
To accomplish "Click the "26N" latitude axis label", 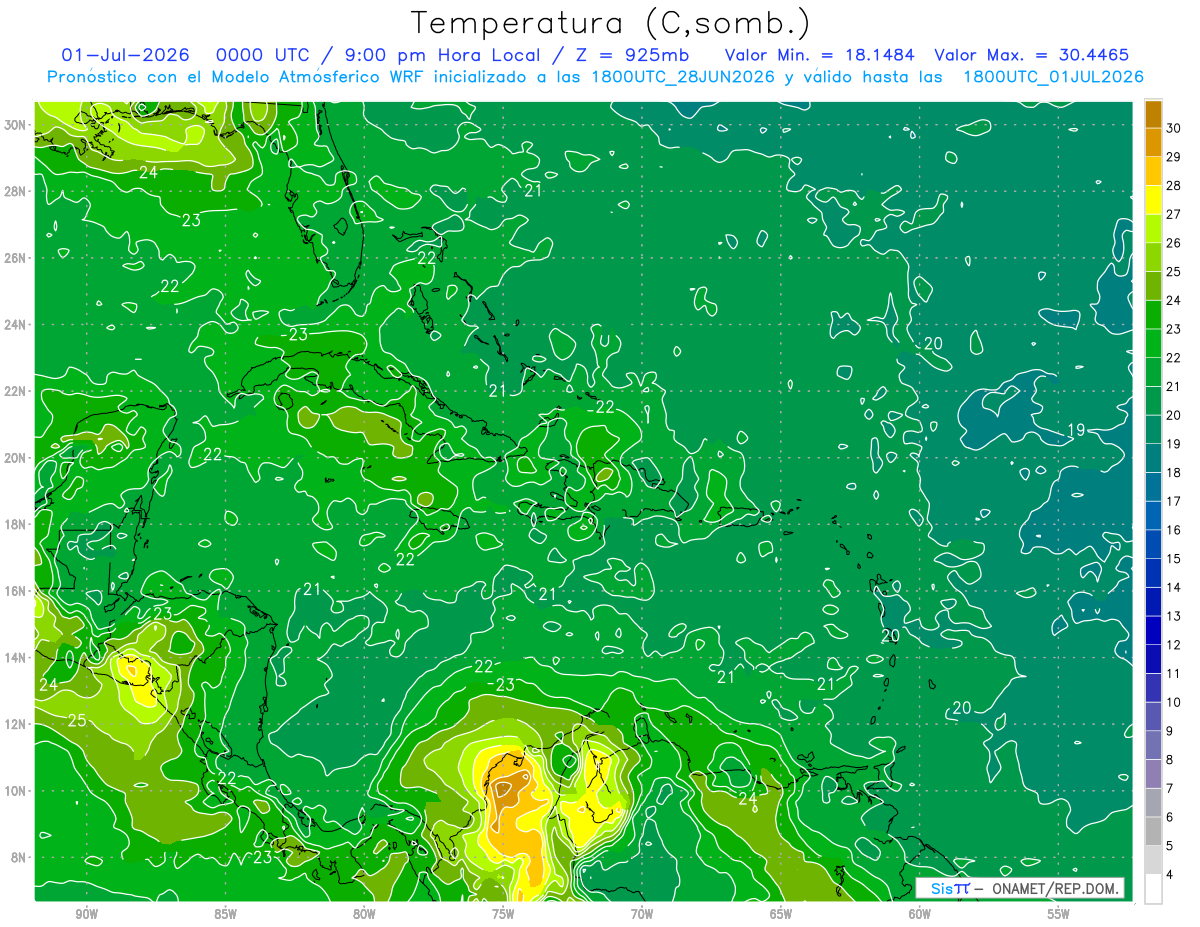I will [17, 258].
